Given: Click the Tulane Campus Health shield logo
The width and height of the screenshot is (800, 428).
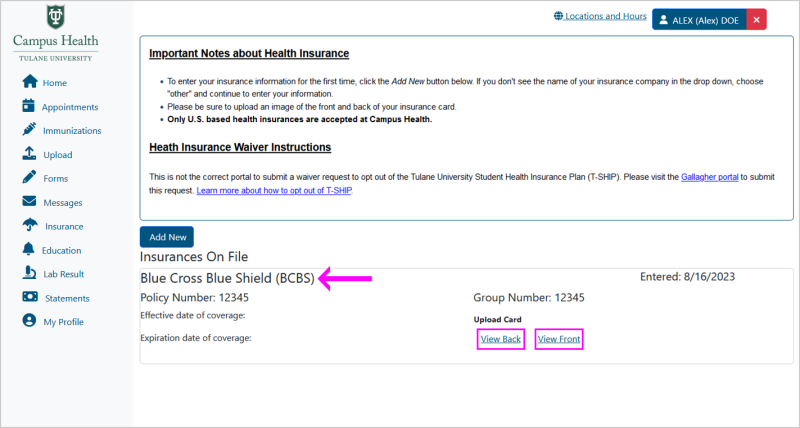Looking at the screenshot, I should (x=55, y=17).
